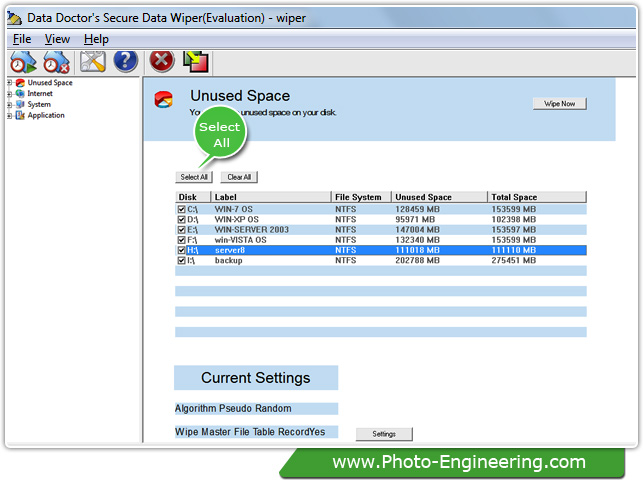Screen dimensions: 643x480
Task: Expand the Application tree node
Action: (9, 116)
